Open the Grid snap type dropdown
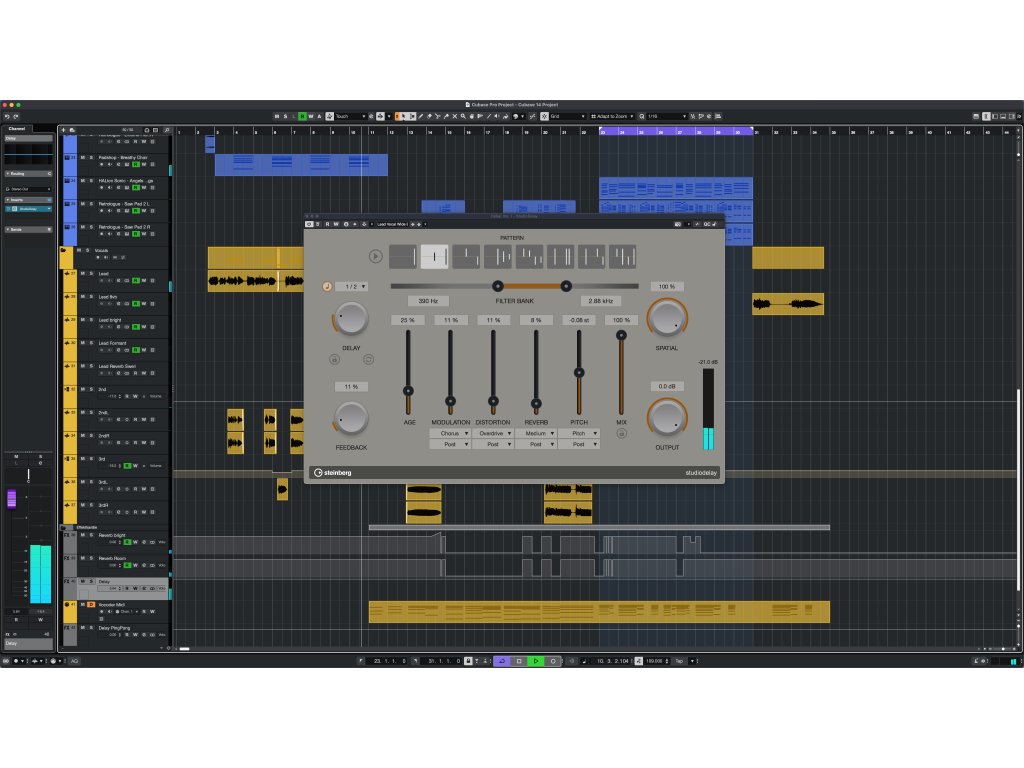 [567, 116]
